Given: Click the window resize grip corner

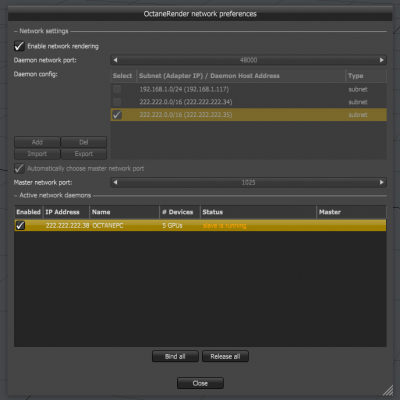Looking at the screenshot, I should coord(388,390).
